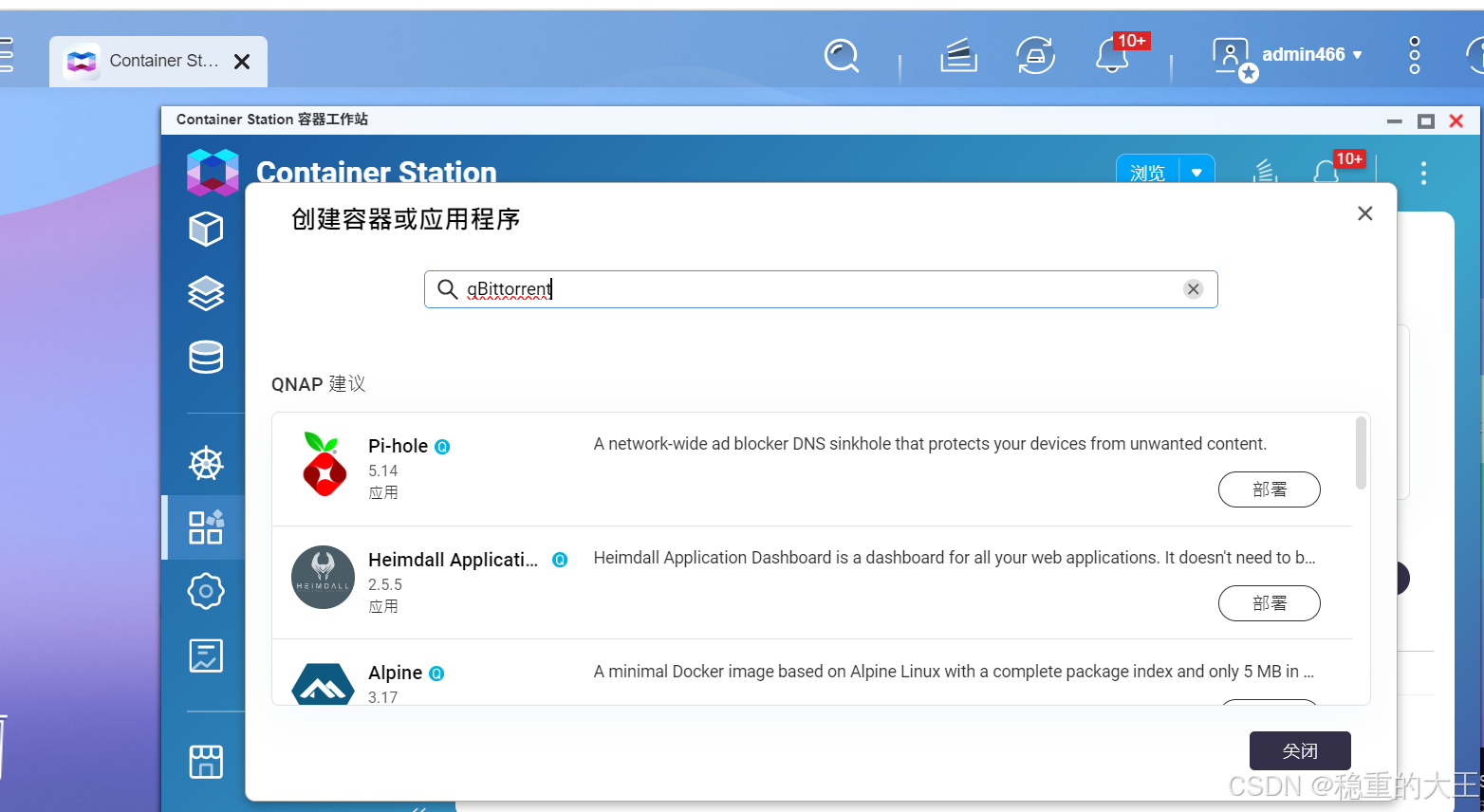Click the QNAP 建议 heading
Viewport: 1484px width, 812px height.
pyautogui.click(x=318, y=384)
